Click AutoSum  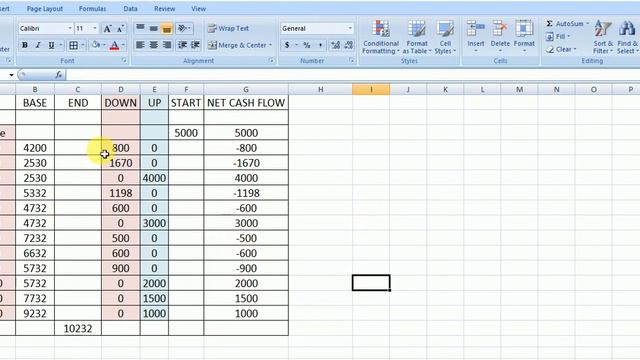pos(565,24)
